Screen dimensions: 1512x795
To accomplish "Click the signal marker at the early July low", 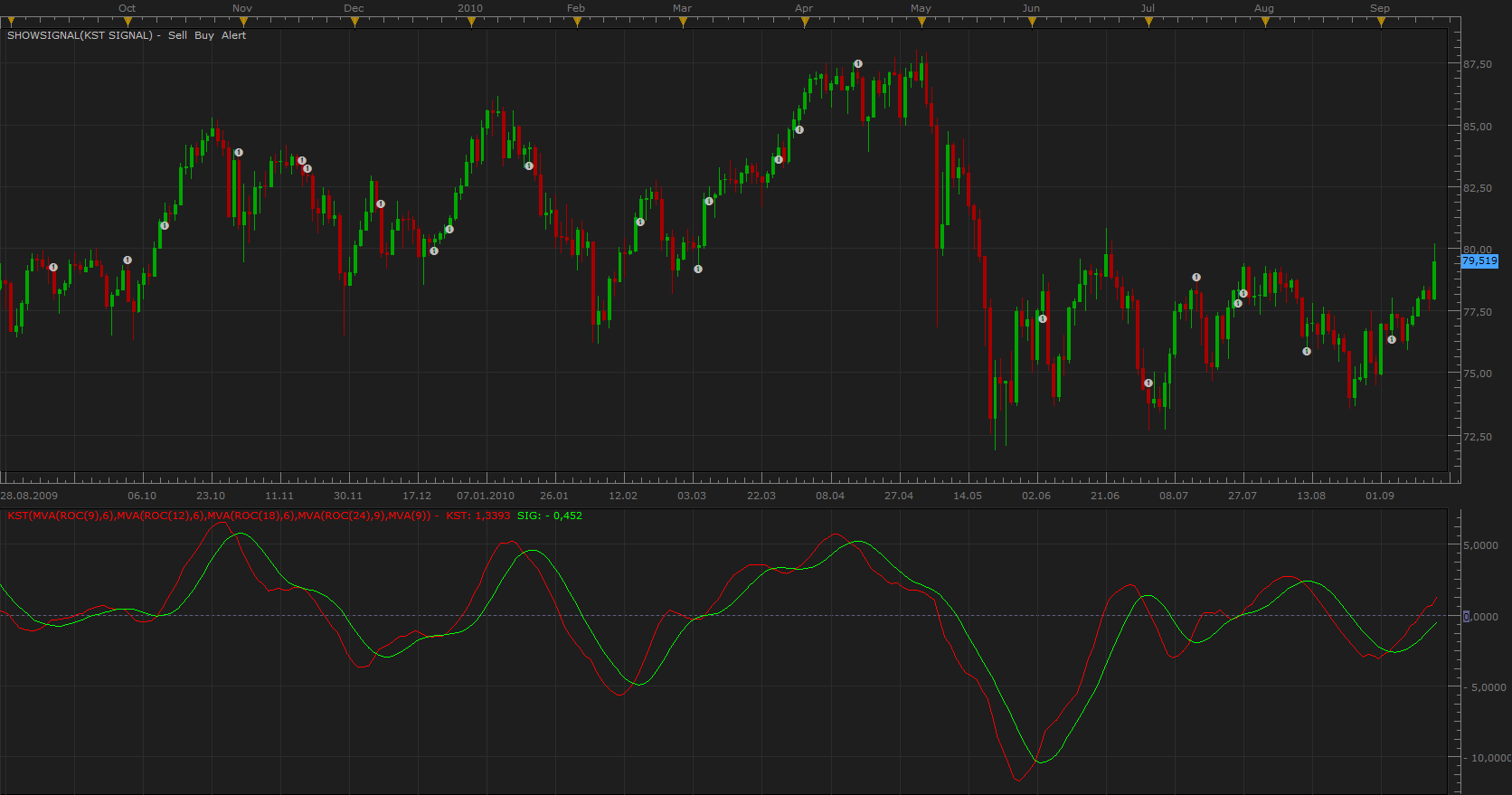I will [1148, 383].
